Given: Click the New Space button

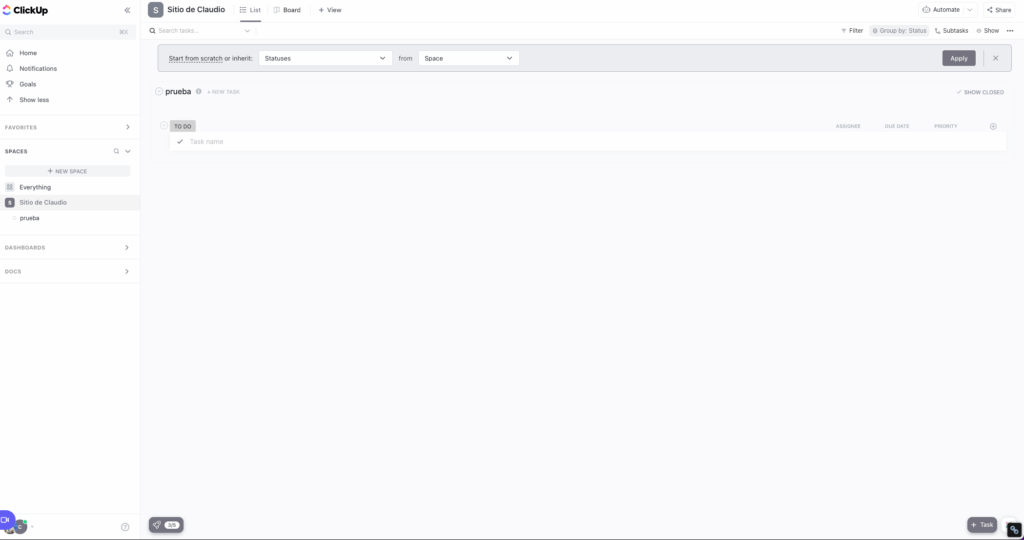Looking at the screenshot, I should tap(68, 171).
